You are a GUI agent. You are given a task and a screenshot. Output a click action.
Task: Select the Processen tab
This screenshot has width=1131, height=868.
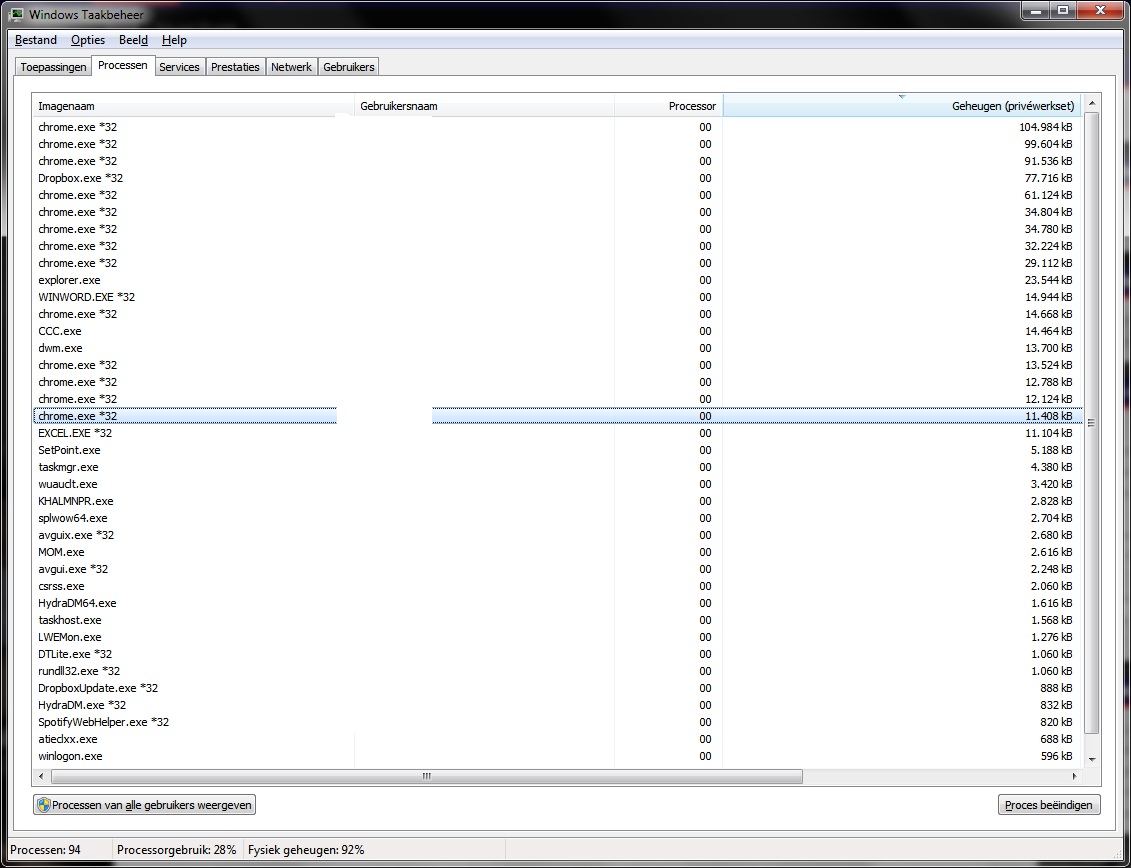click(x=123, y=66)
